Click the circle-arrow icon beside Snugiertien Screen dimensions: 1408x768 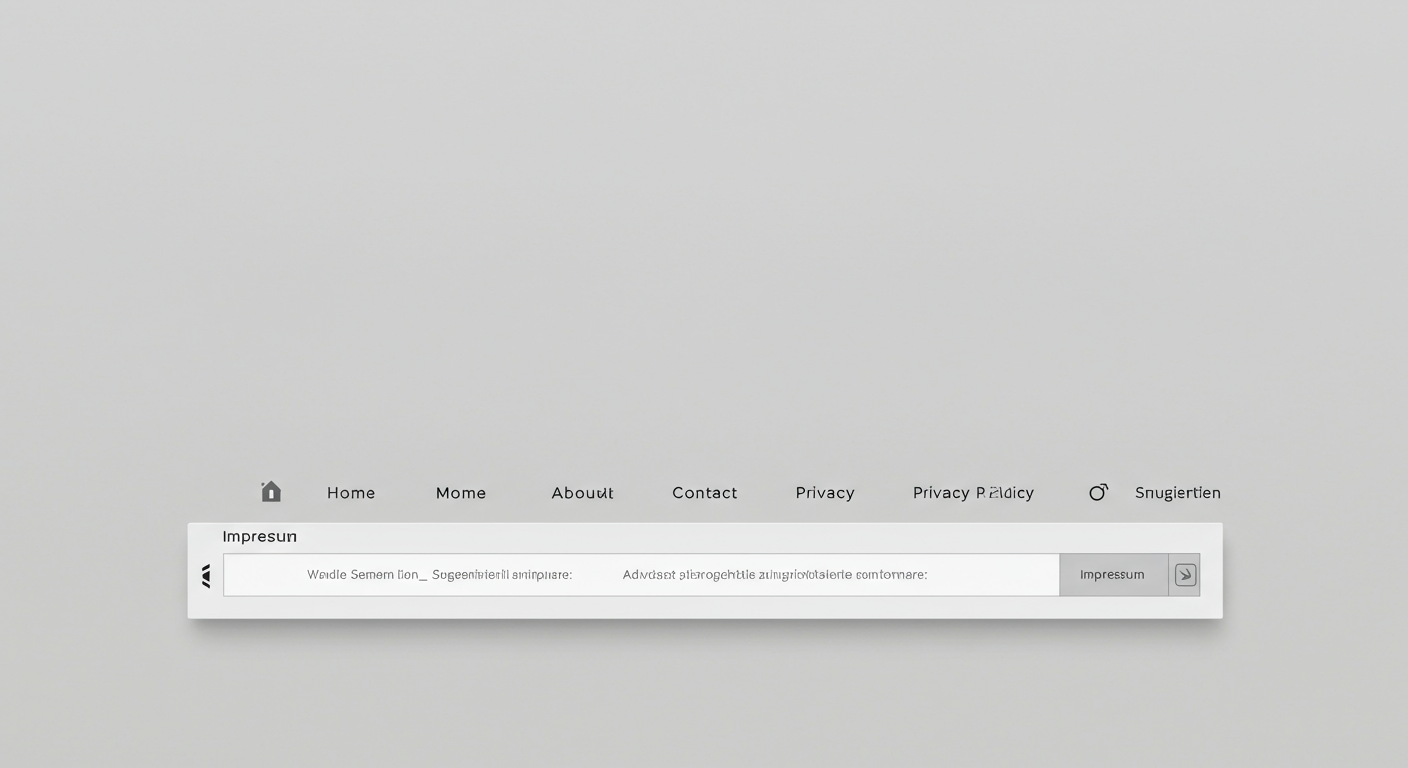(1098, 492)
